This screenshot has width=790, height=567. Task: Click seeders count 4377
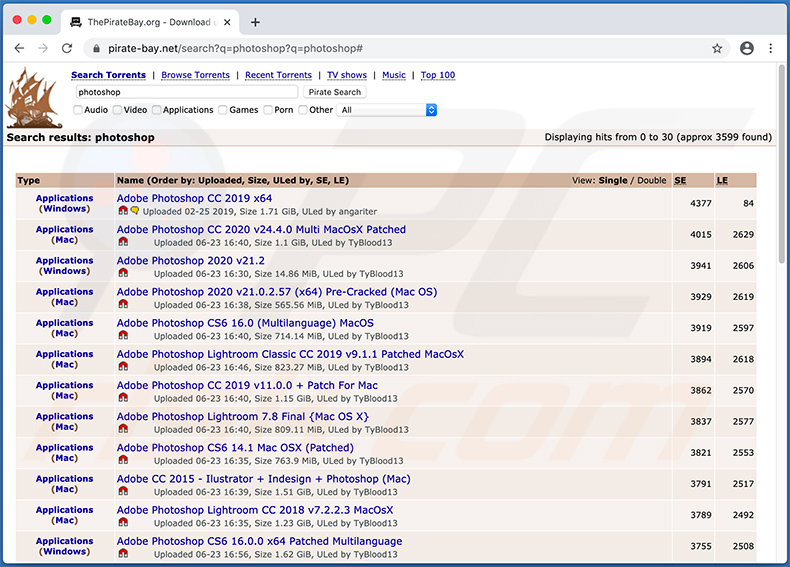click(700, 204)
